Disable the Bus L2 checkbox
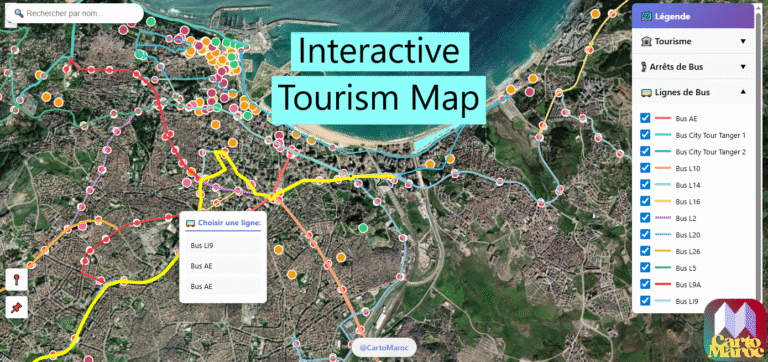 645,217
